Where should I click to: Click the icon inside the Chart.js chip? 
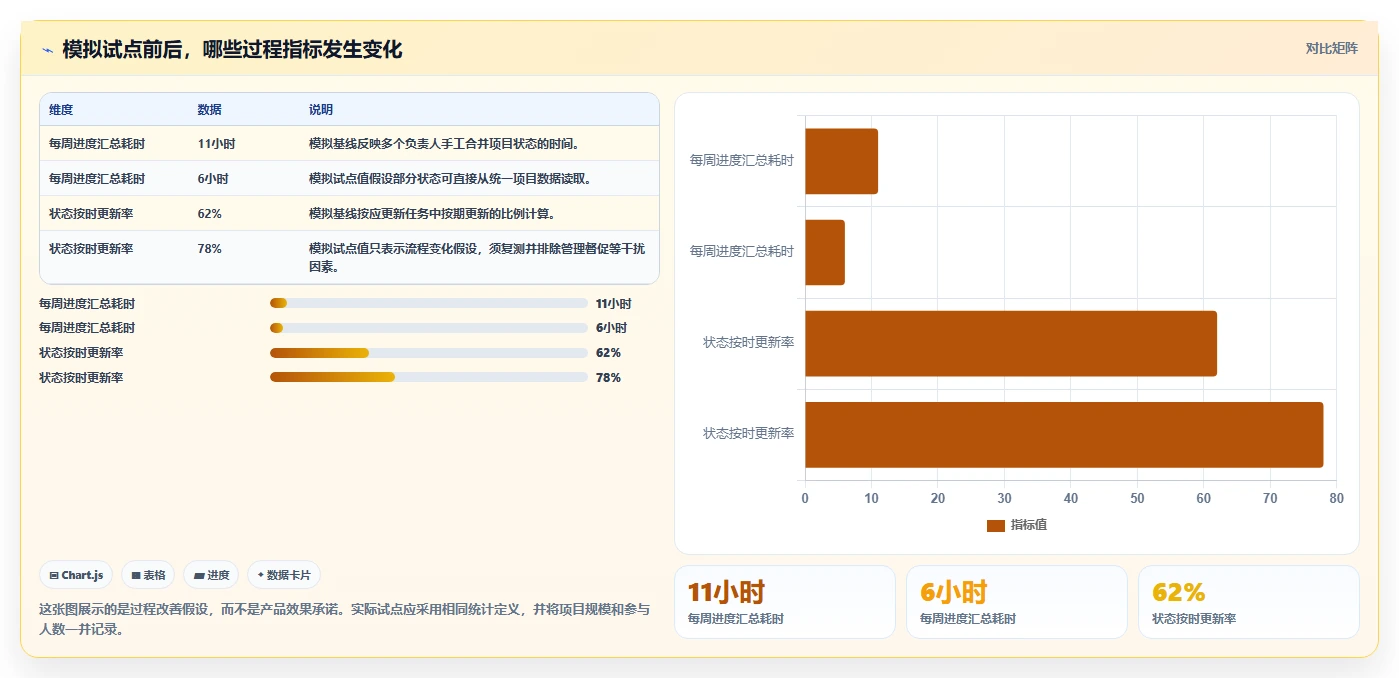pos(54,576)
